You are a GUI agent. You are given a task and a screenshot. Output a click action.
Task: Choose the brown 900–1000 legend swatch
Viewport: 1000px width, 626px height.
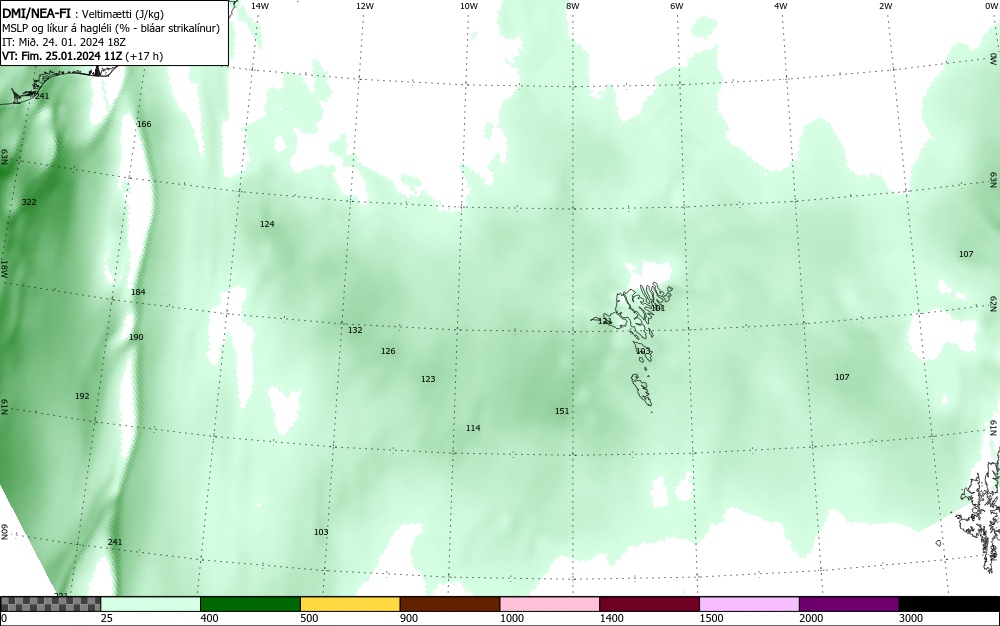point(450,604)
